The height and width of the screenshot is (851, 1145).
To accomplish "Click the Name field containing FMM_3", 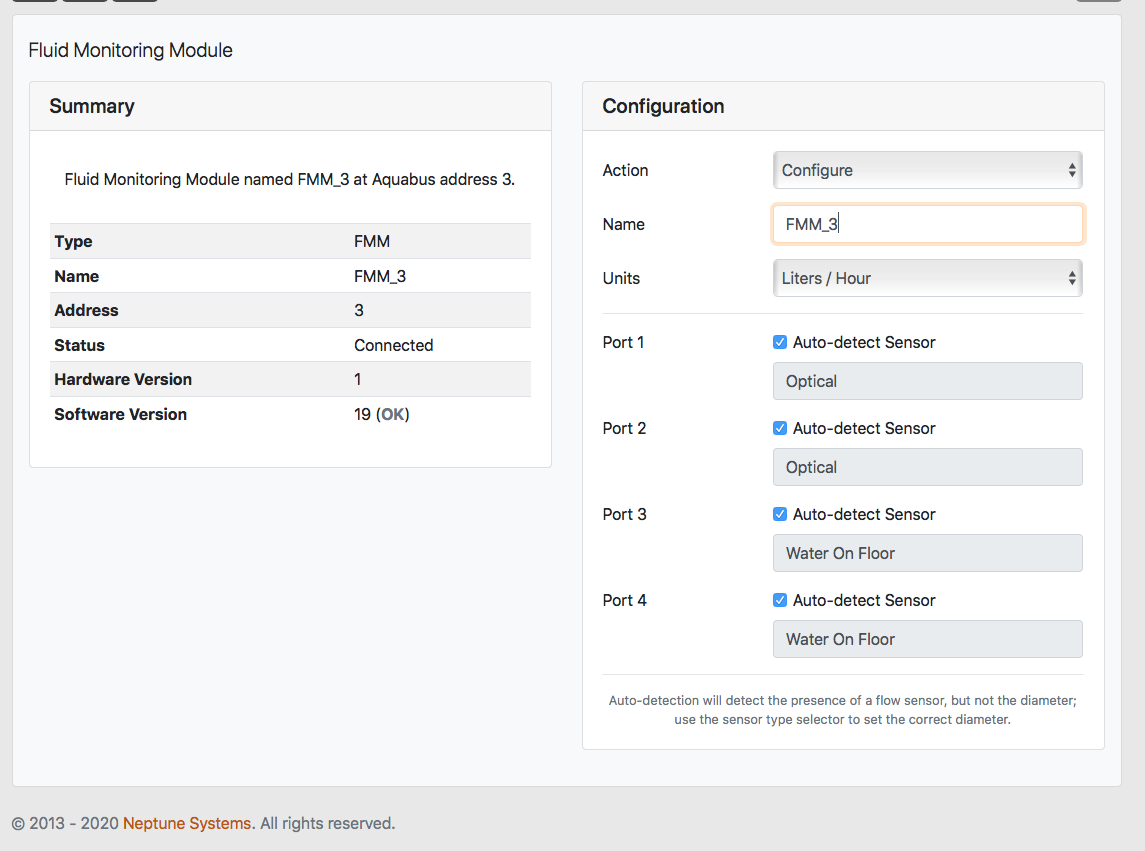I will (927, 224).
